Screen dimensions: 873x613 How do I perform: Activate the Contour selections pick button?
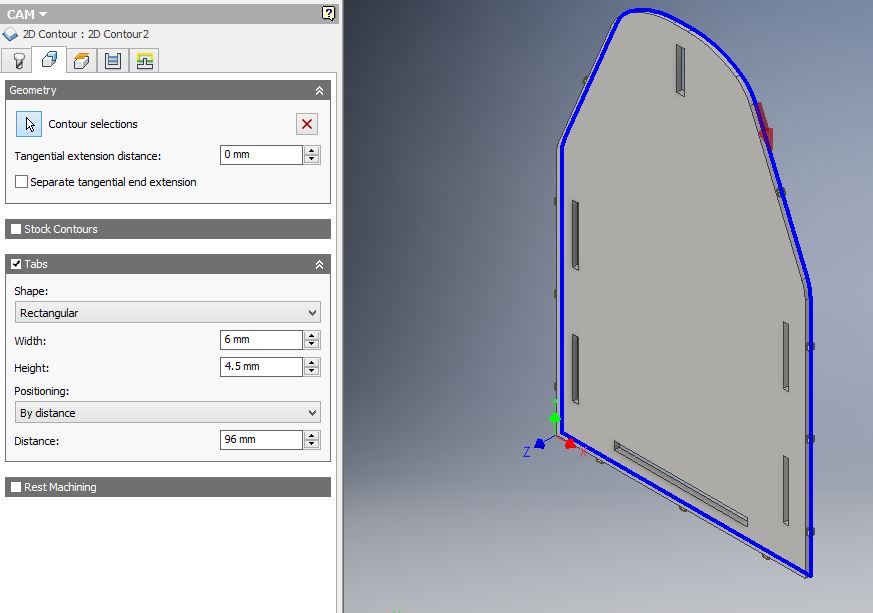pyautogui.click(x=28, y=124)
